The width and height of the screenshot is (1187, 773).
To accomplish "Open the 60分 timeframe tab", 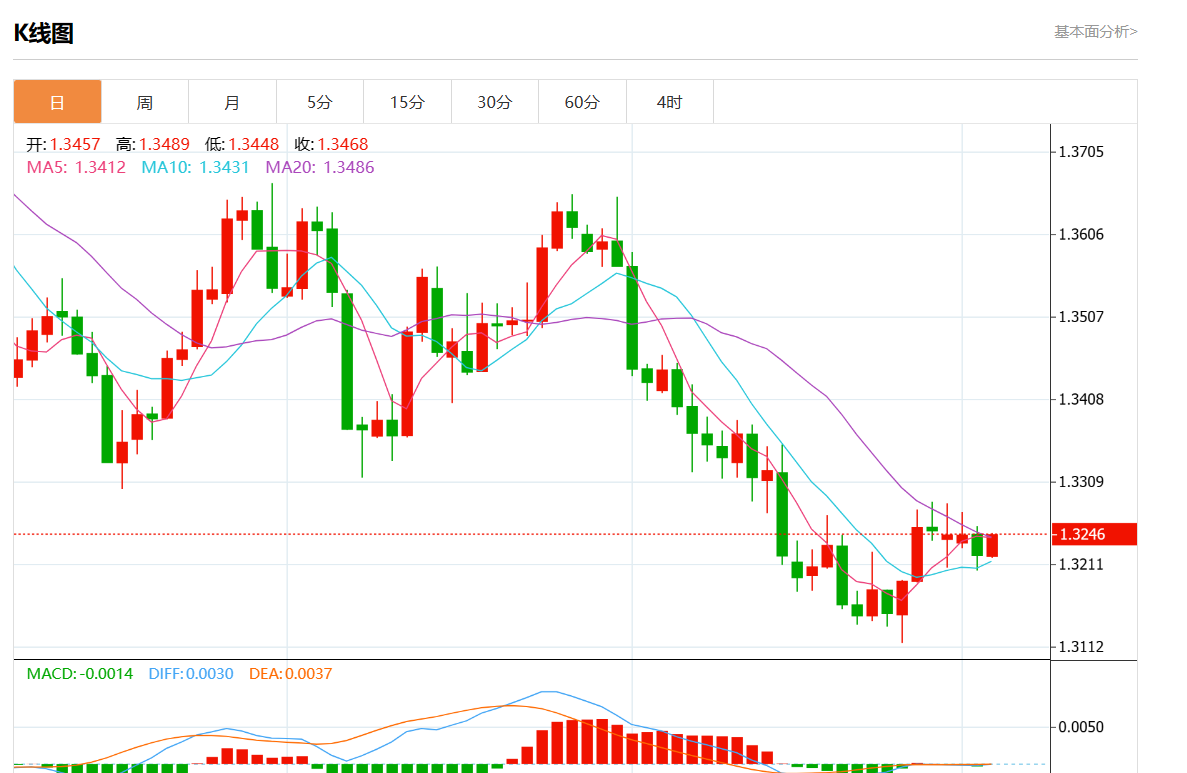I will click(582, 101).
